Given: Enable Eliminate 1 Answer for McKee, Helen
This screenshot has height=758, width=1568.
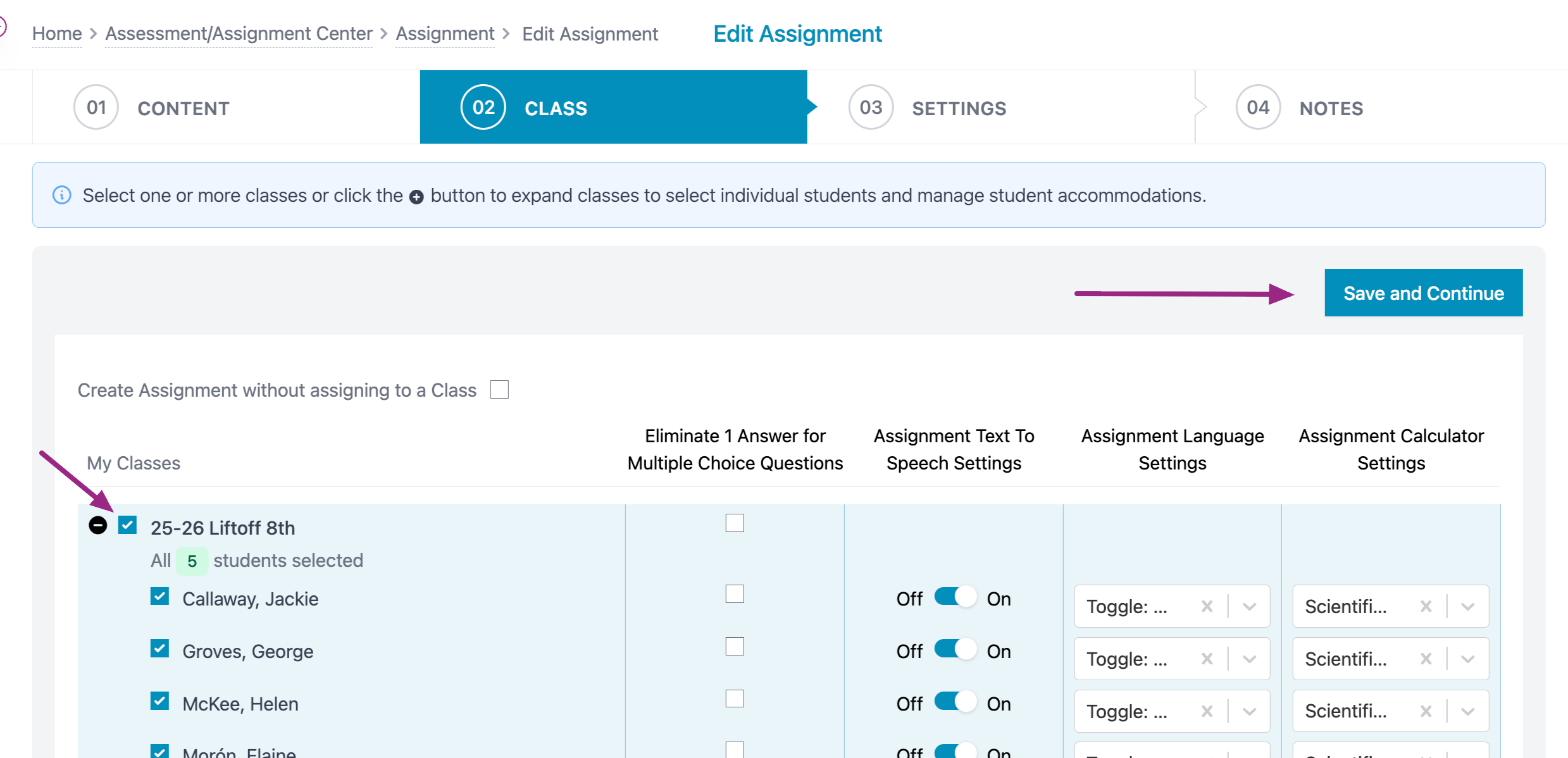Looking at the screenshot, I should coord(735,699).
